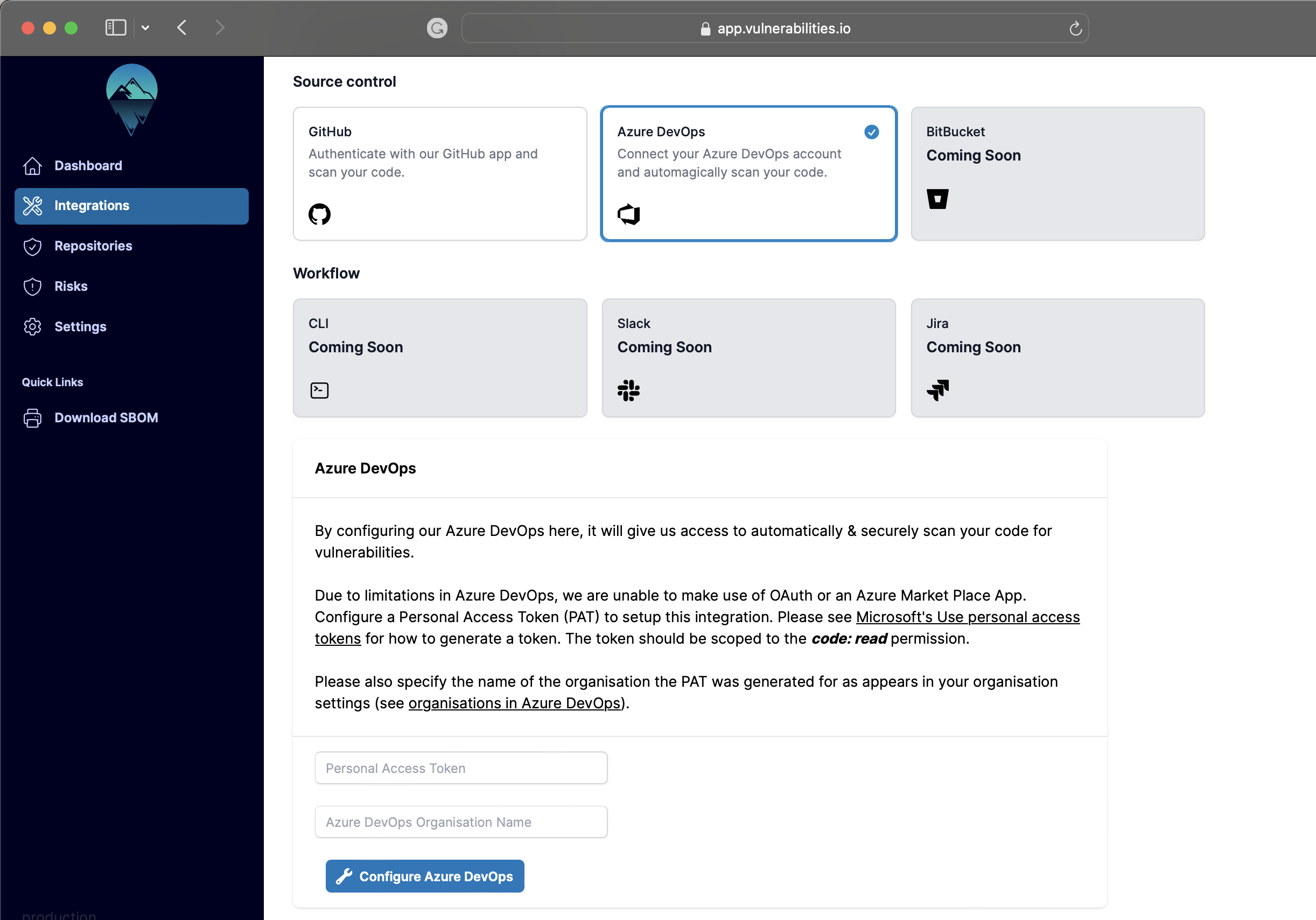Click the Personal Access Token input field
The height and width of the screenshot is (920, 1316).
tap(461, 768)
